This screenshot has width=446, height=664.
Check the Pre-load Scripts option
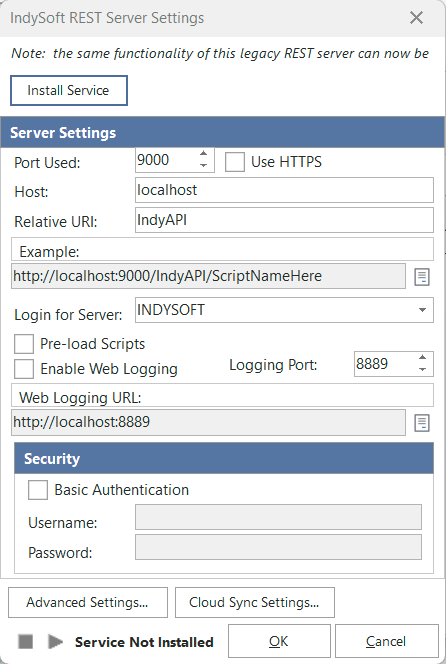tap(24, 344)
